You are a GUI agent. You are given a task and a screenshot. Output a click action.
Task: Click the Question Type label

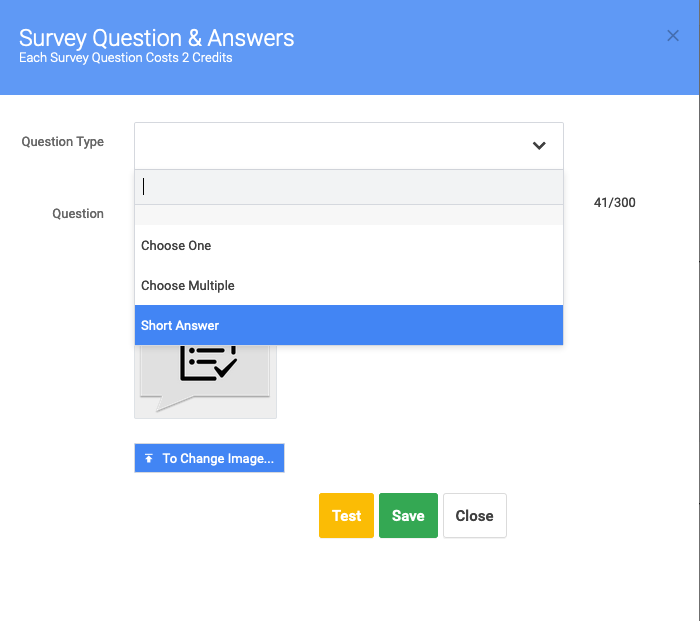click(62, 142)
